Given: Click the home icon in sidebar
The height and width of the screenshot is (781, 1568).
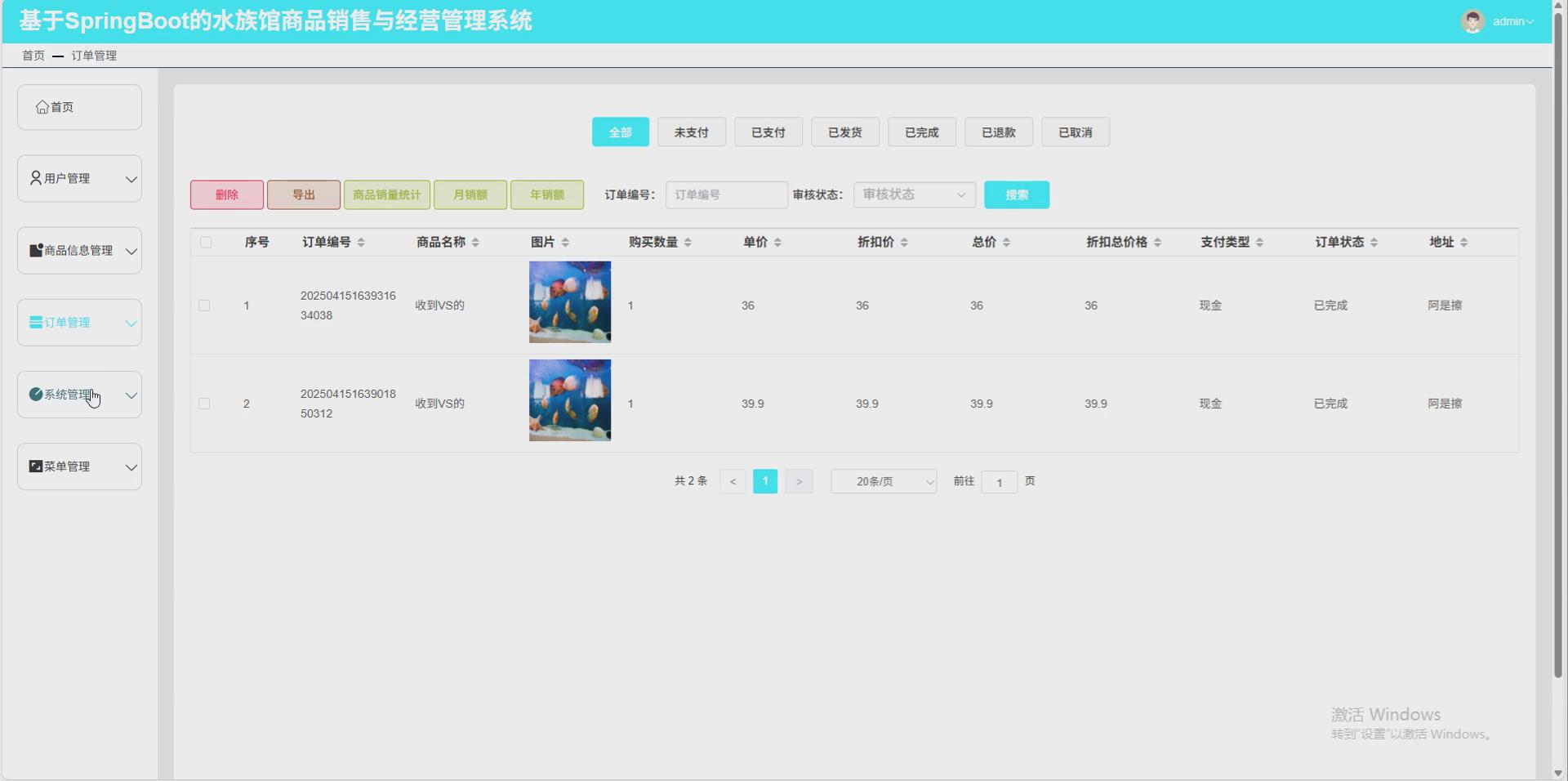Looking at the screenshot, I should coord(42,107).
